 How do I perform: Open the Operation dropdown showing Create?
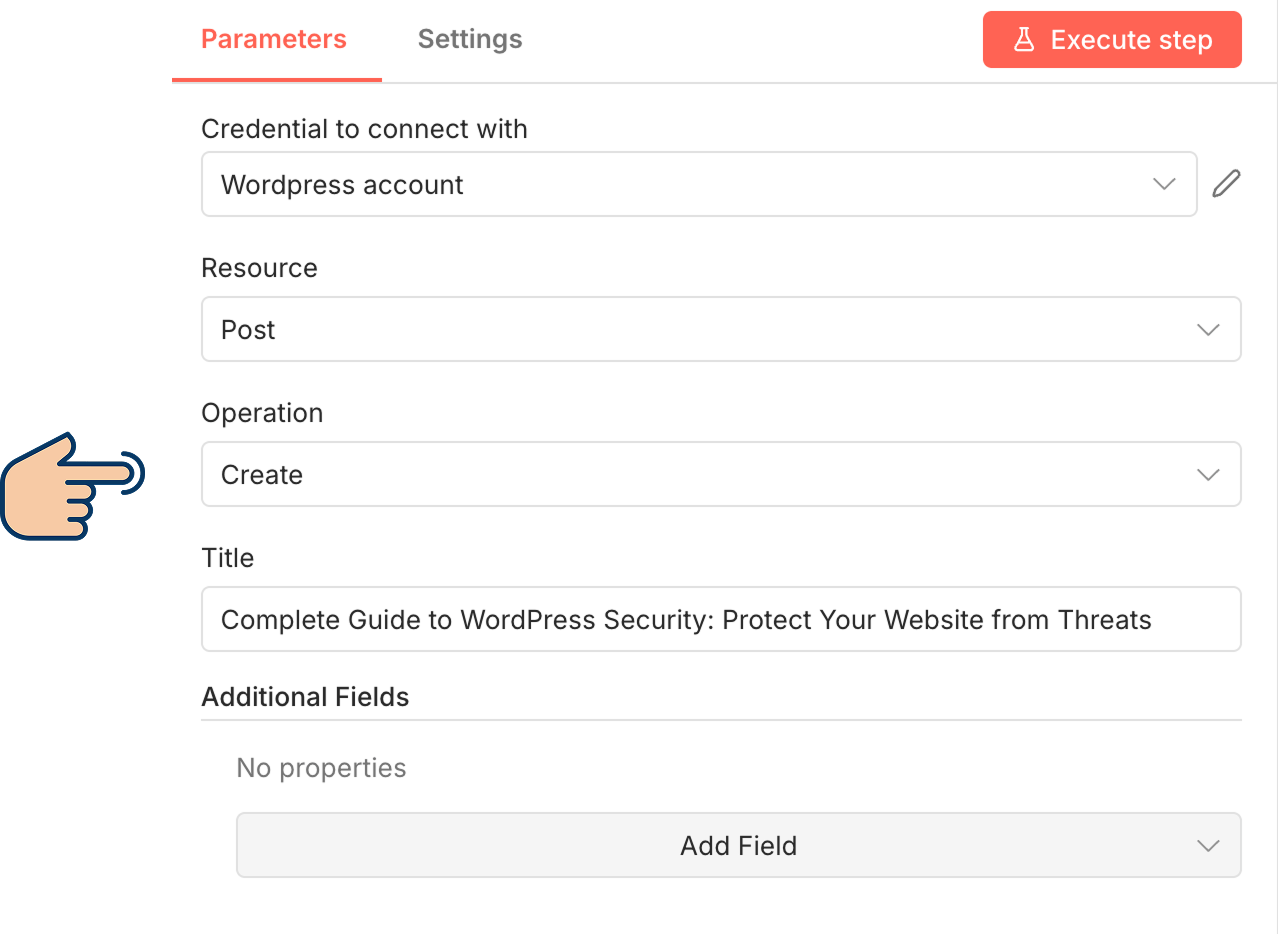pos(700,475)
